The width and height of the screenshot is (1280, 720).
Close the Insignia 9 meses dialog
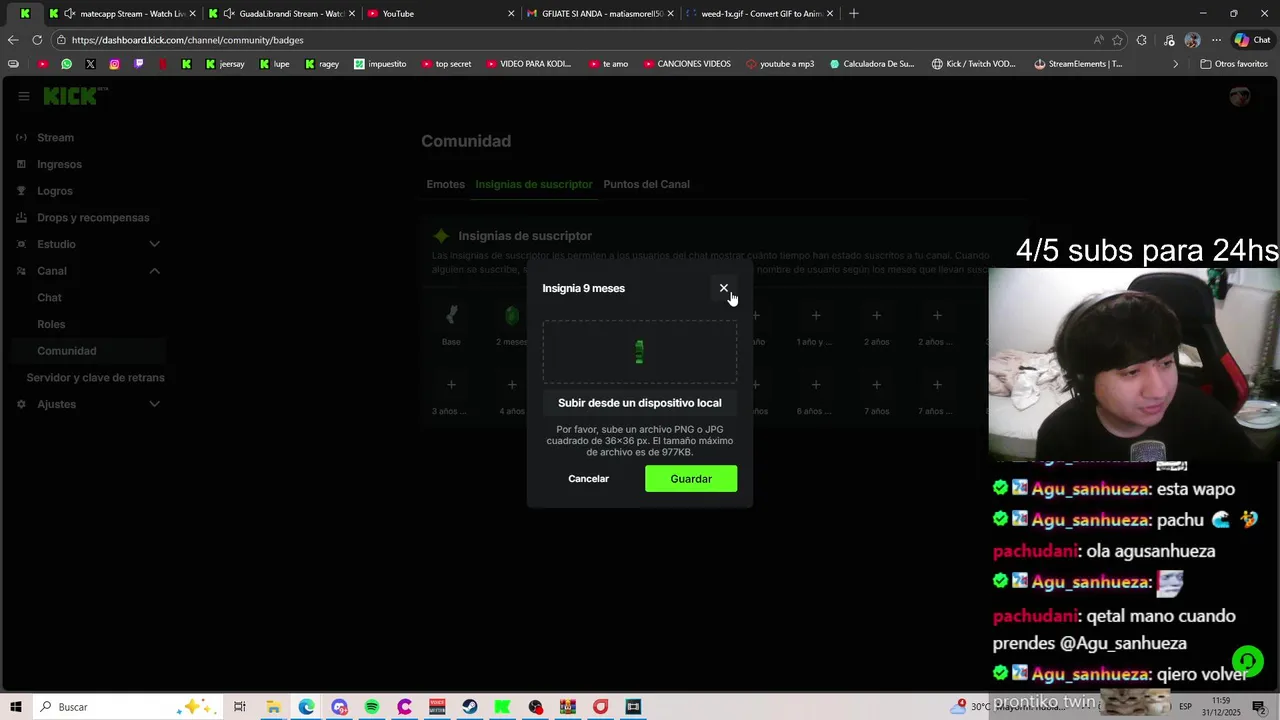724,288
